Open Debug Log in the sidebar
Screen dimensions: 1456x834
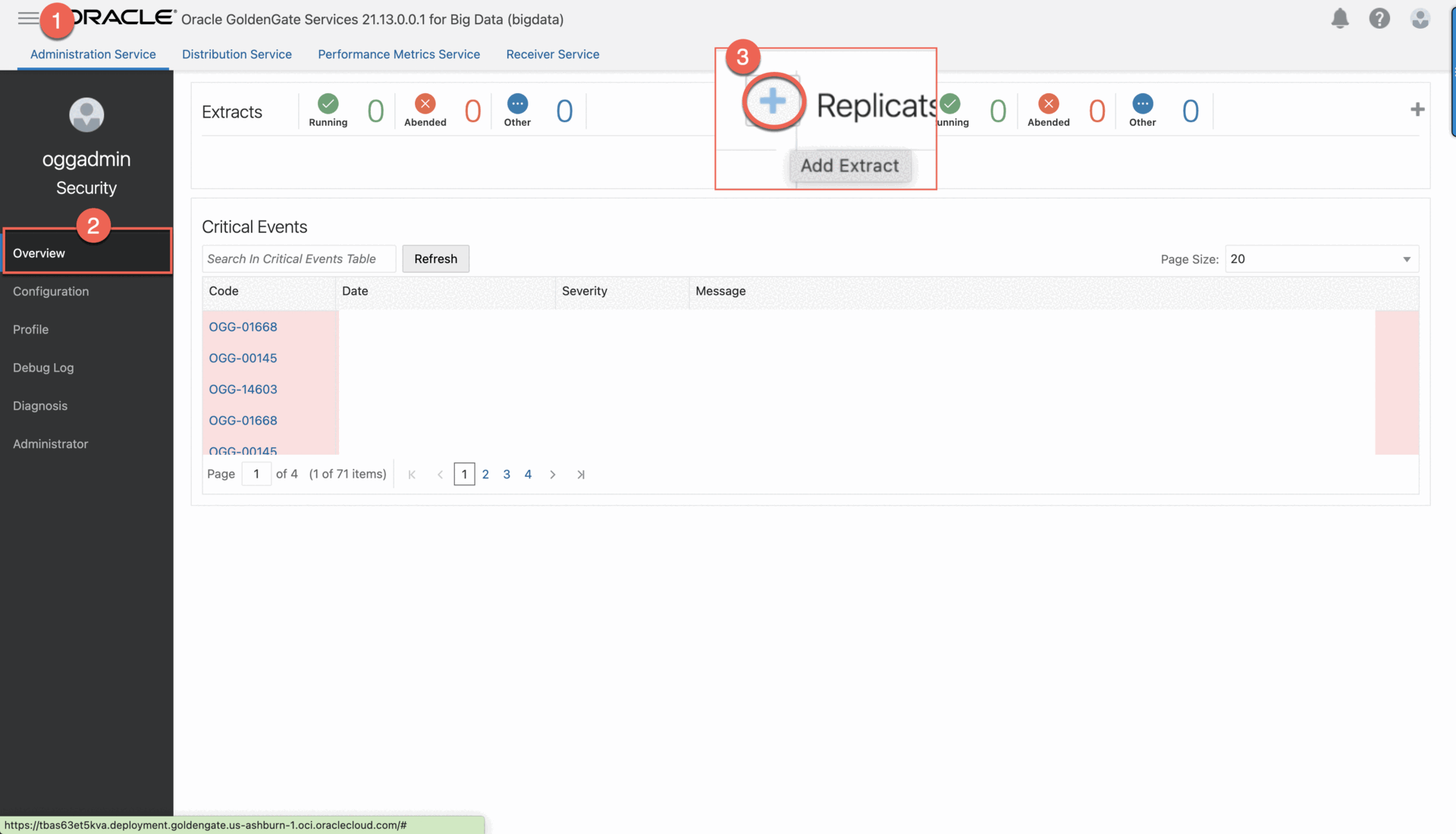coord(43,368)
